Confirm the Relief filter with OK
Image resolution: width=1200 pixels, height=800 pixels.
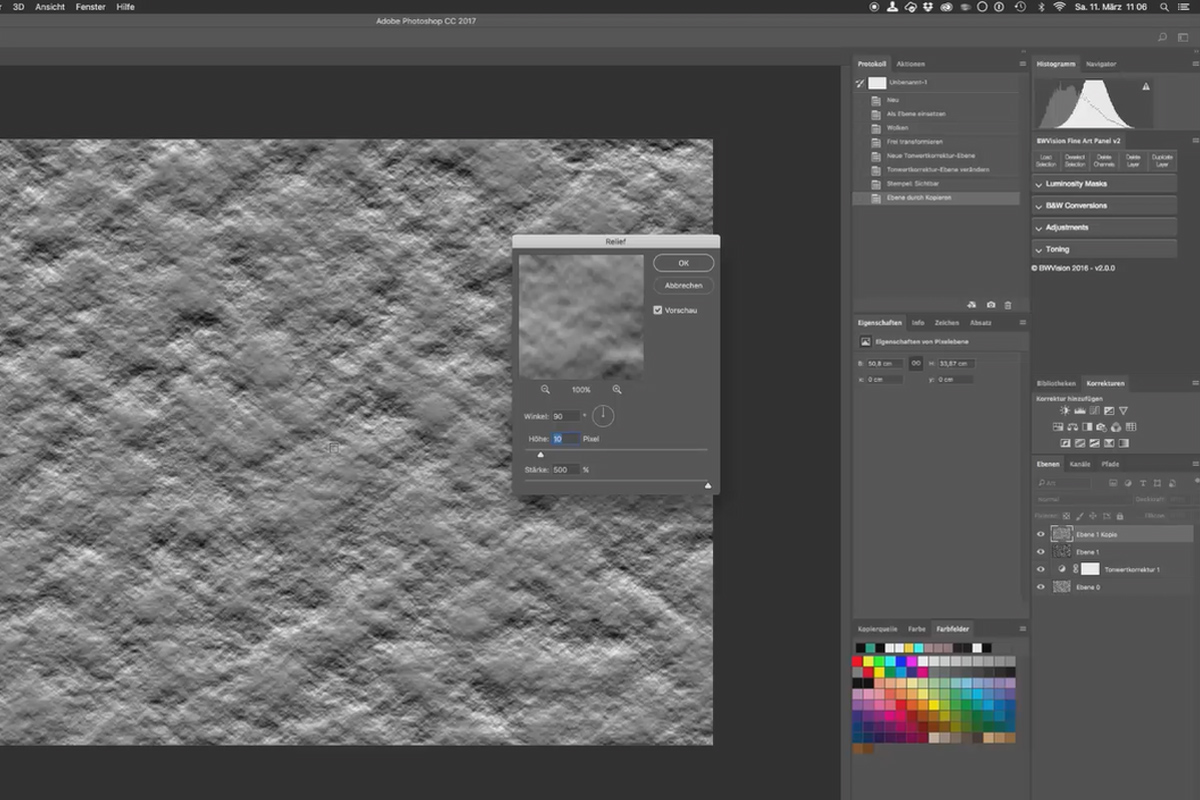[x=684, y=263]
